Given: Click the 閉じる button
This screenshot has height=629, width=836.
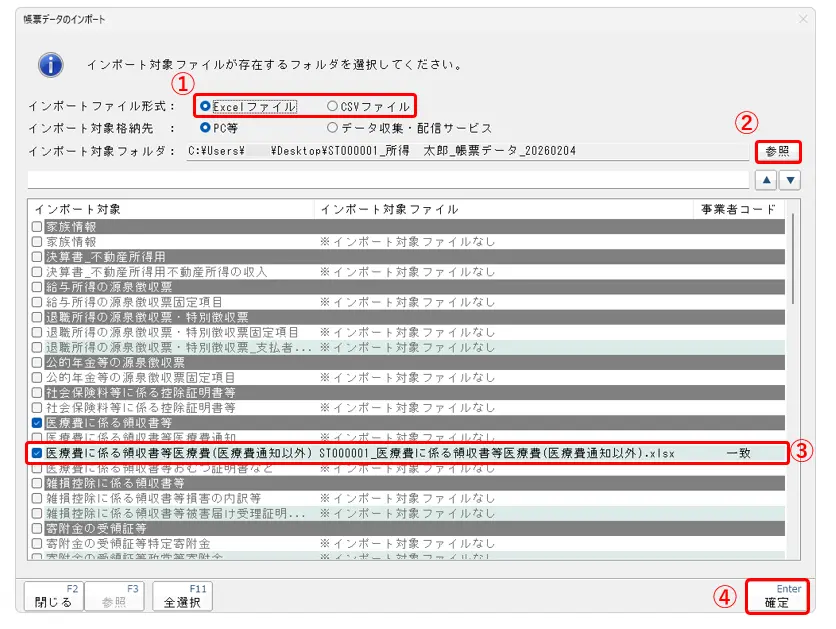Looking at the screenshot, I should [53, 597].
